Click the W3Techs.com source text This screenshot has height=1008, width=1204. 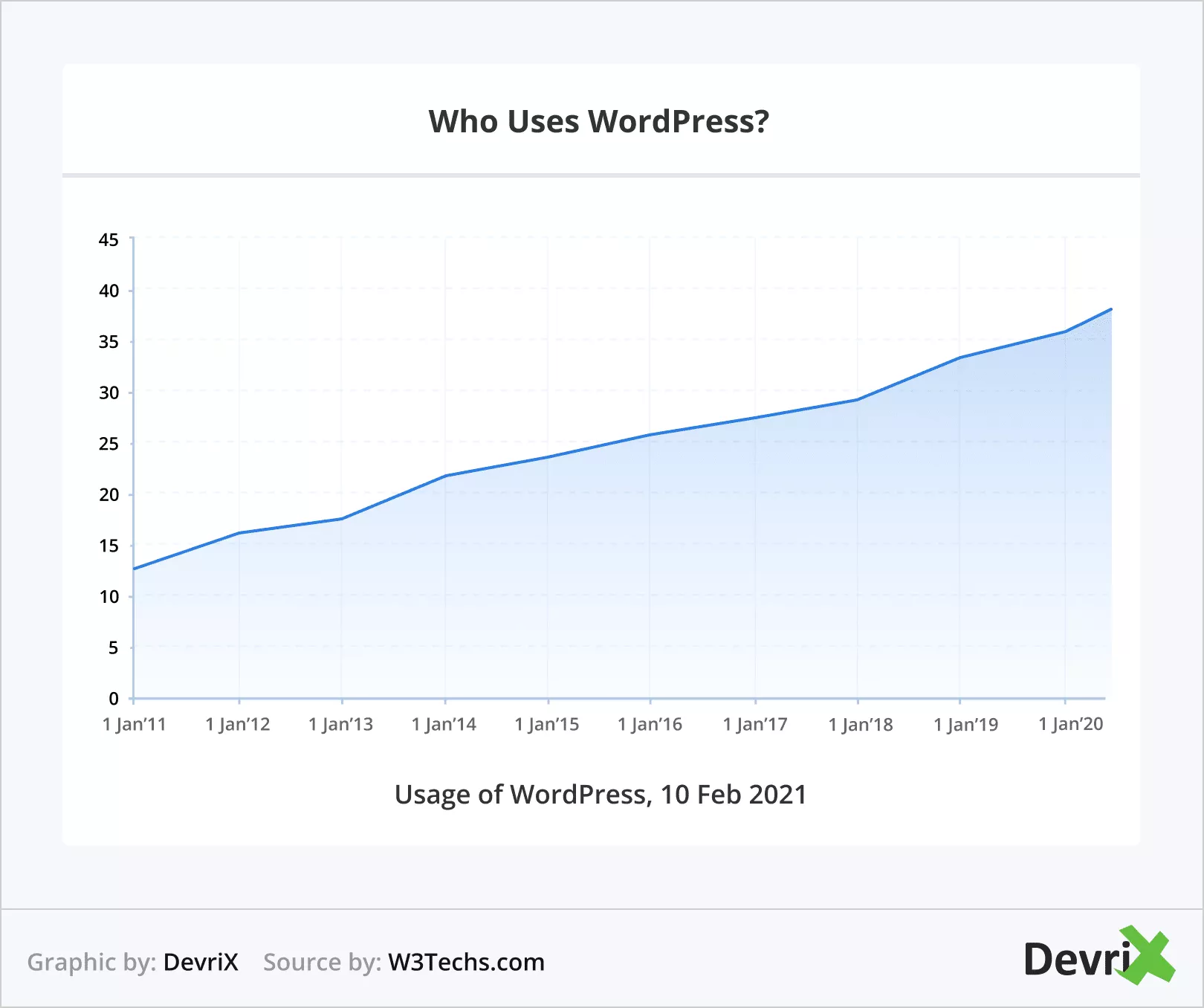pos(466,962)
